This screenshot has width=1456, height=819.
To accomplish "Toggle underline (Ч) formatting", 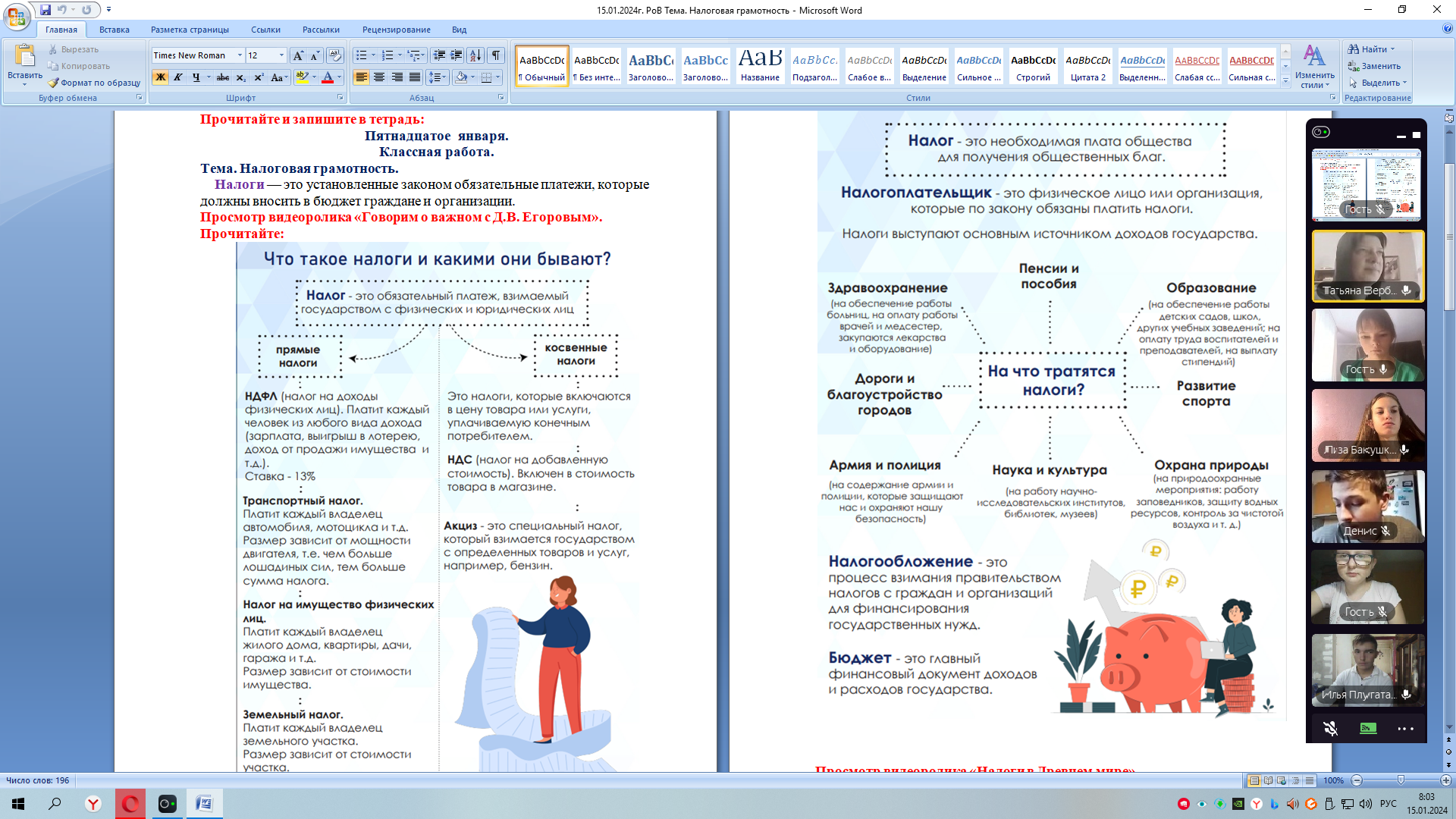I will tap(196, 77).
